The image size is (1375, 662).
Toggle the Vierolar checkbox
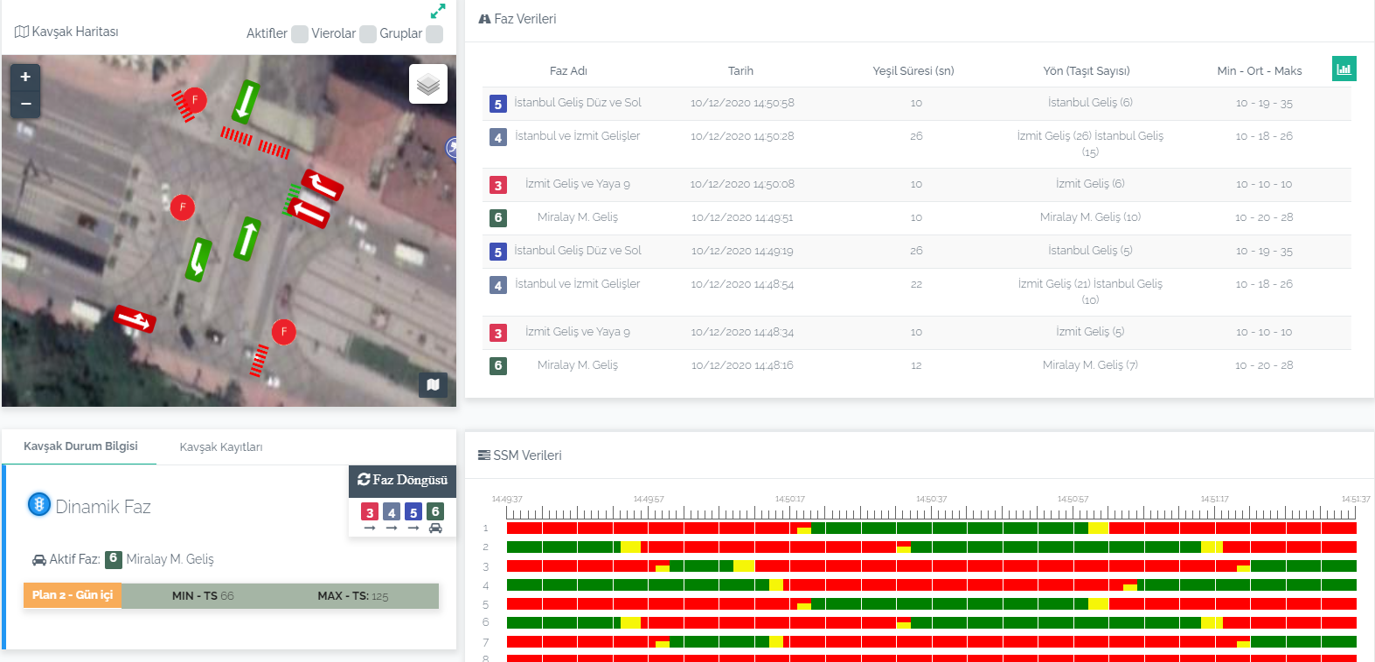tap(368, 34)
